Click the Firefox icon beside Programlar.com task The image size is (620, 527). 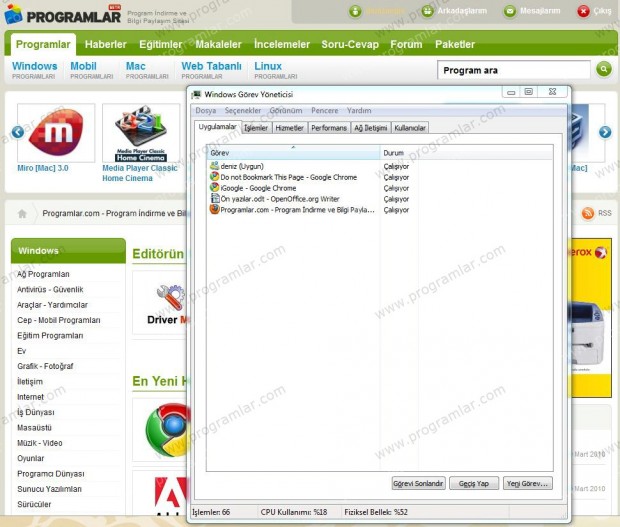tap(214, 209)
